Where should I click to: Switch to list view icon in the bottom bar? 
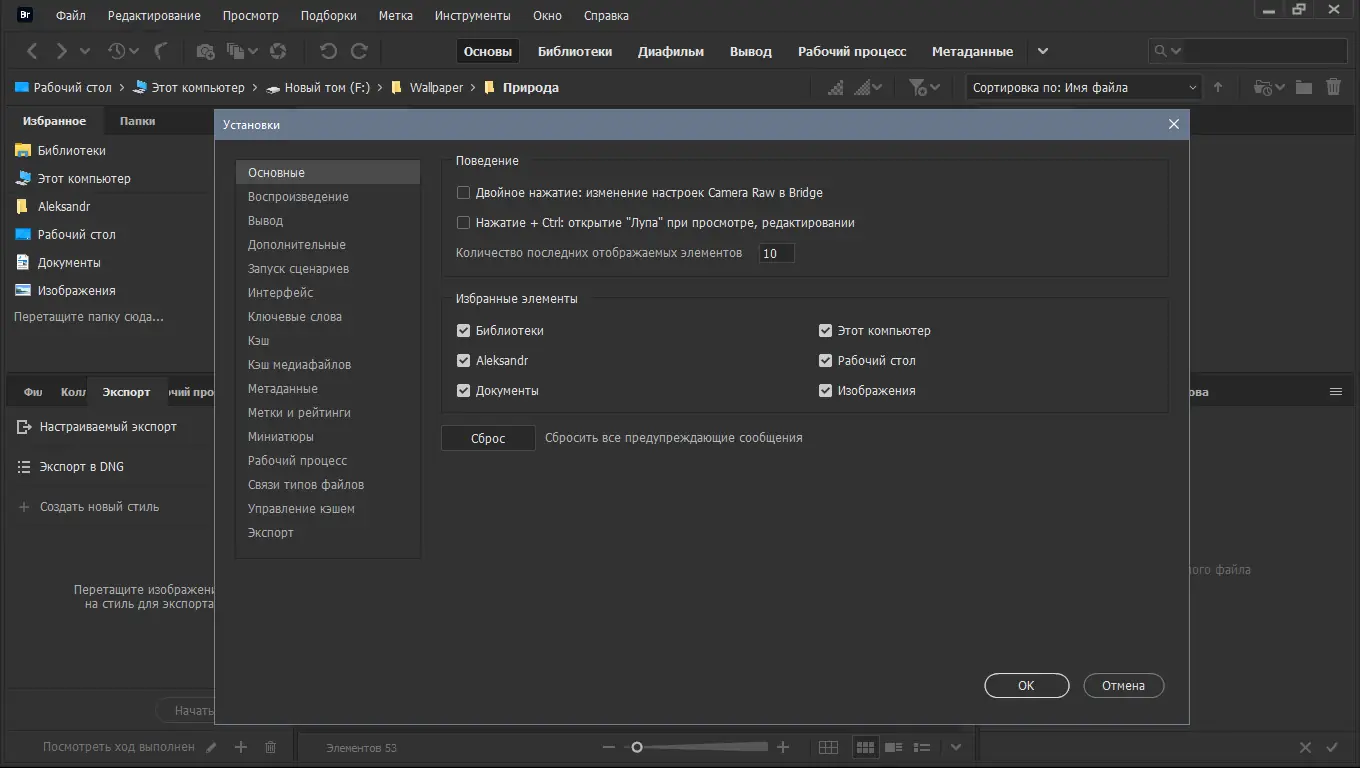click(922, 747)
